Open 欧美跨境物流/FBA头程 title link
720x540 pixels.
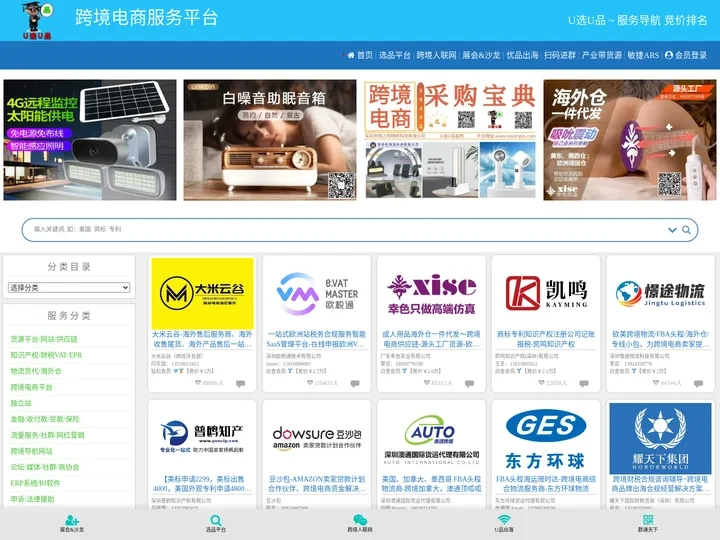pos(660,339)
